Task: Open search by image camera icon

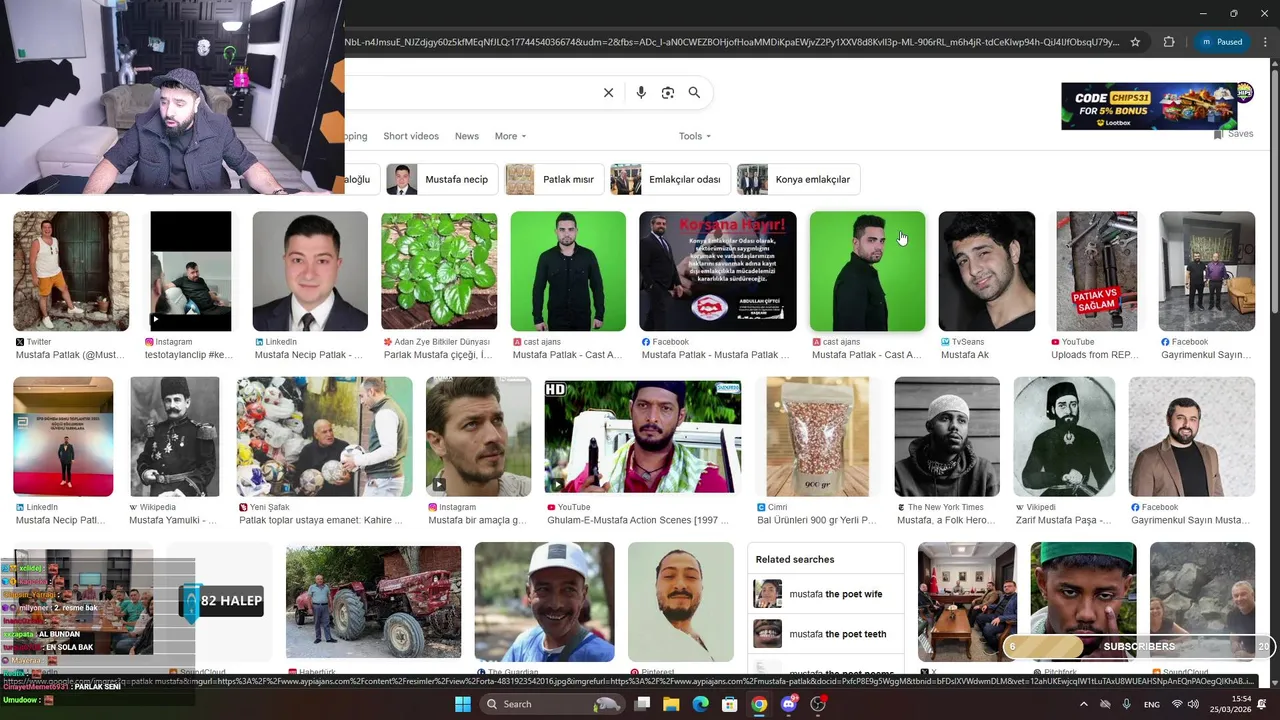Action: [668, 93]
